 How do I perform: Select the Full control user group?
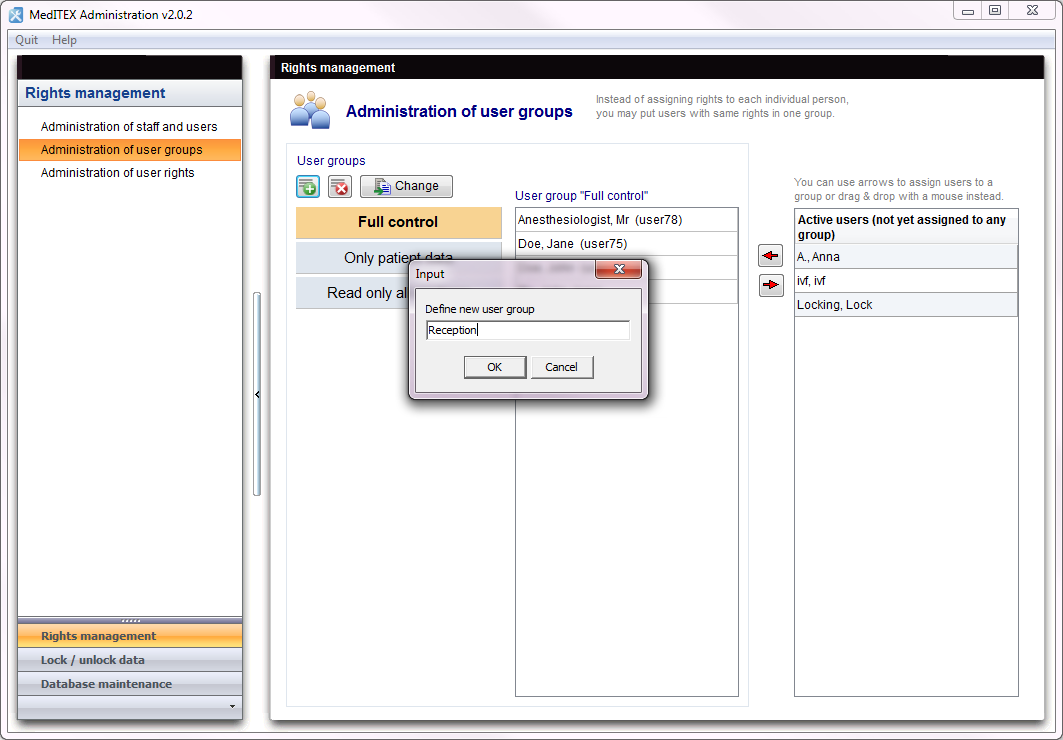click(x=399, y=222)
